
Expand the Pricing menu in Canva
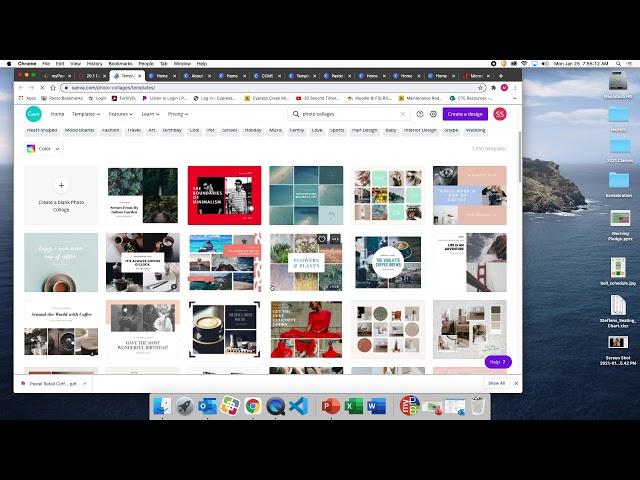click(x=178, y=114)
